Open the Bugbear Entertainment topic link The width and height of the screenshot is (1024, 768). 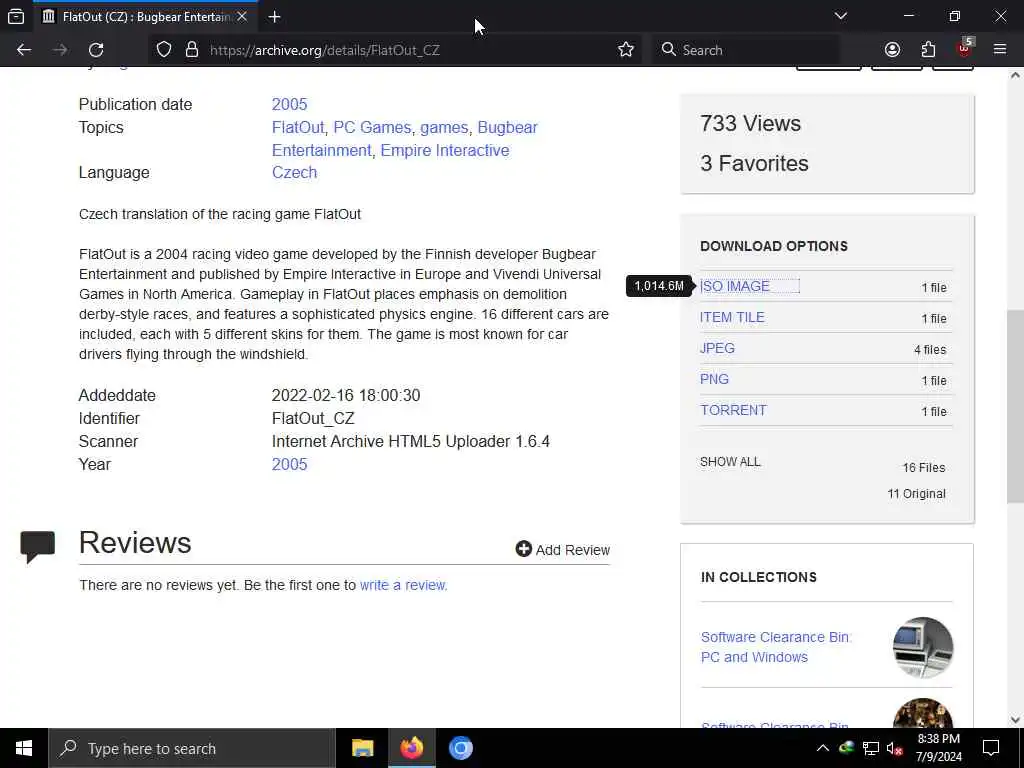click(x=405, y=138)
